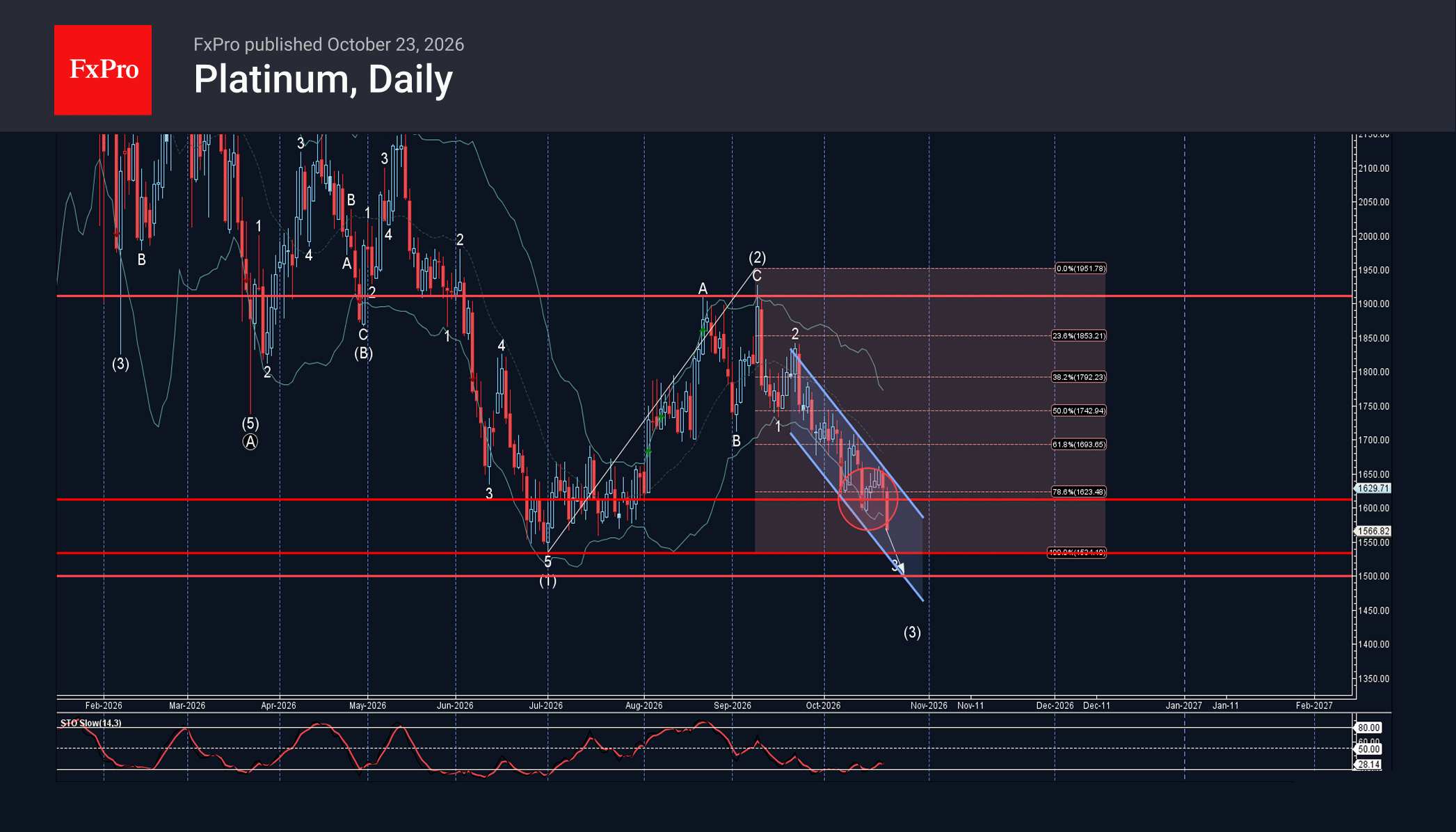Viewport: 1456px width, 832px height.
Task: Click the FxPro published October 23, 2026 line
Action: [x=328, y=45]
